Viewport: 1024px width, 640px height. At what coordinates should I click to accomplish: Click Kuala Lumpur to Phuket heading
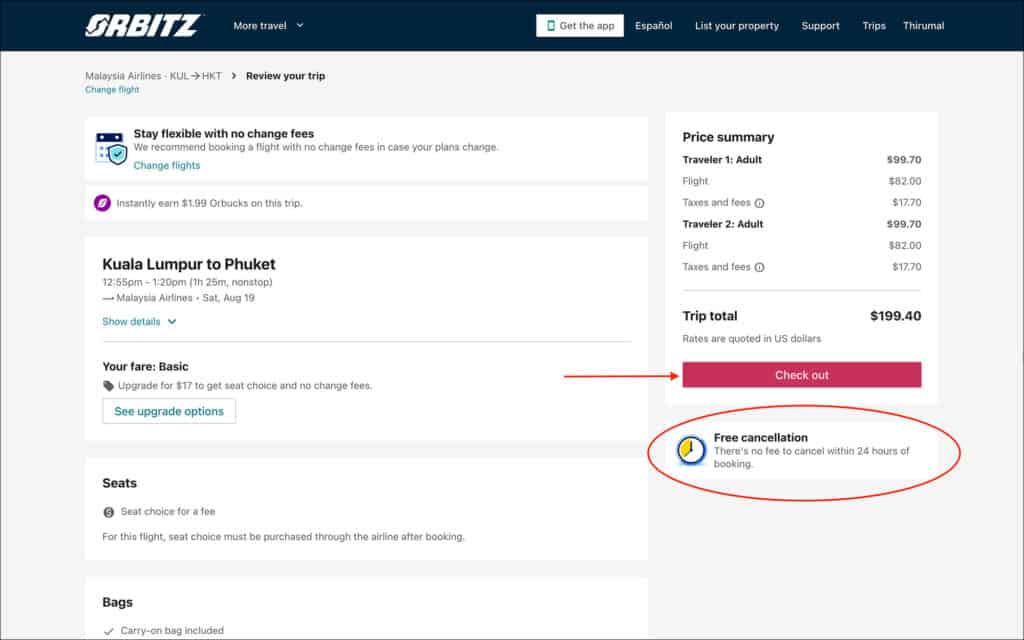(189, 264)
